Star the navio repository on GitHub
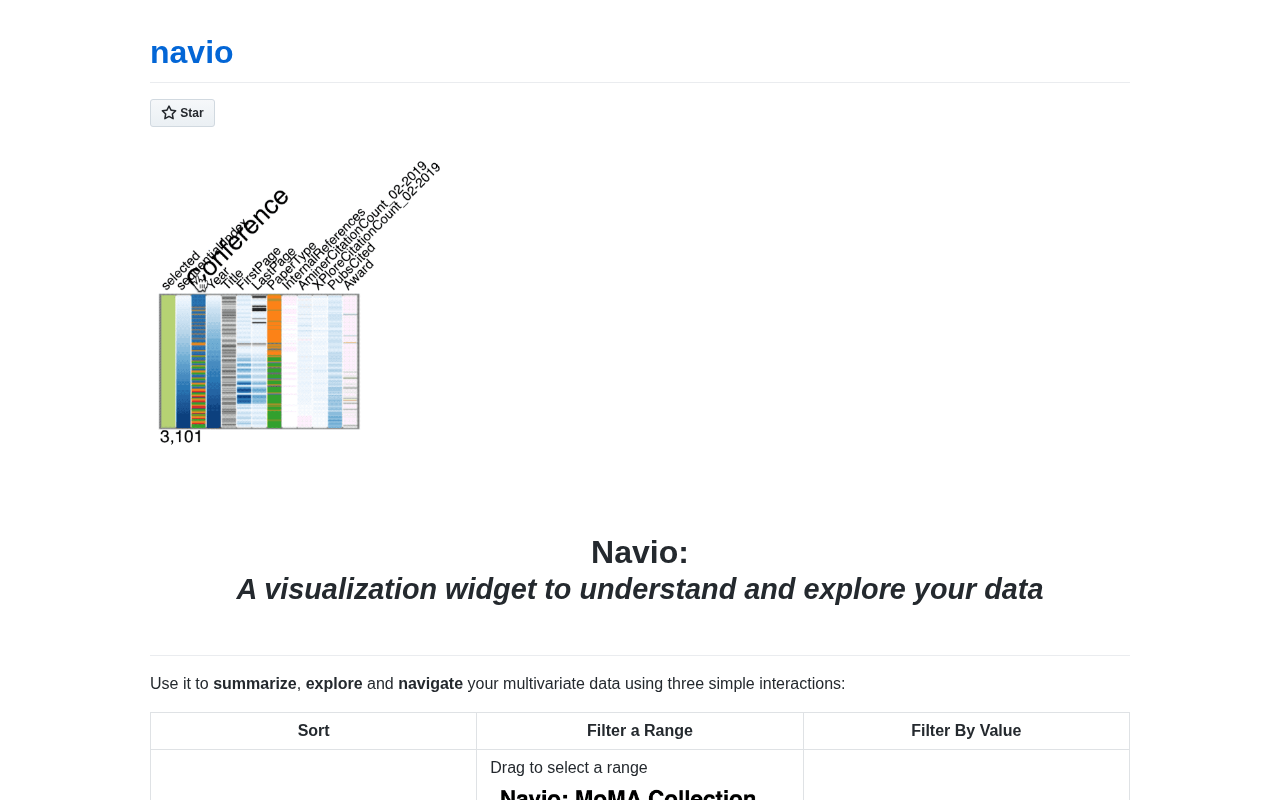The height and width of the screenshot is (800, 1280). click(x=182, y=113)
